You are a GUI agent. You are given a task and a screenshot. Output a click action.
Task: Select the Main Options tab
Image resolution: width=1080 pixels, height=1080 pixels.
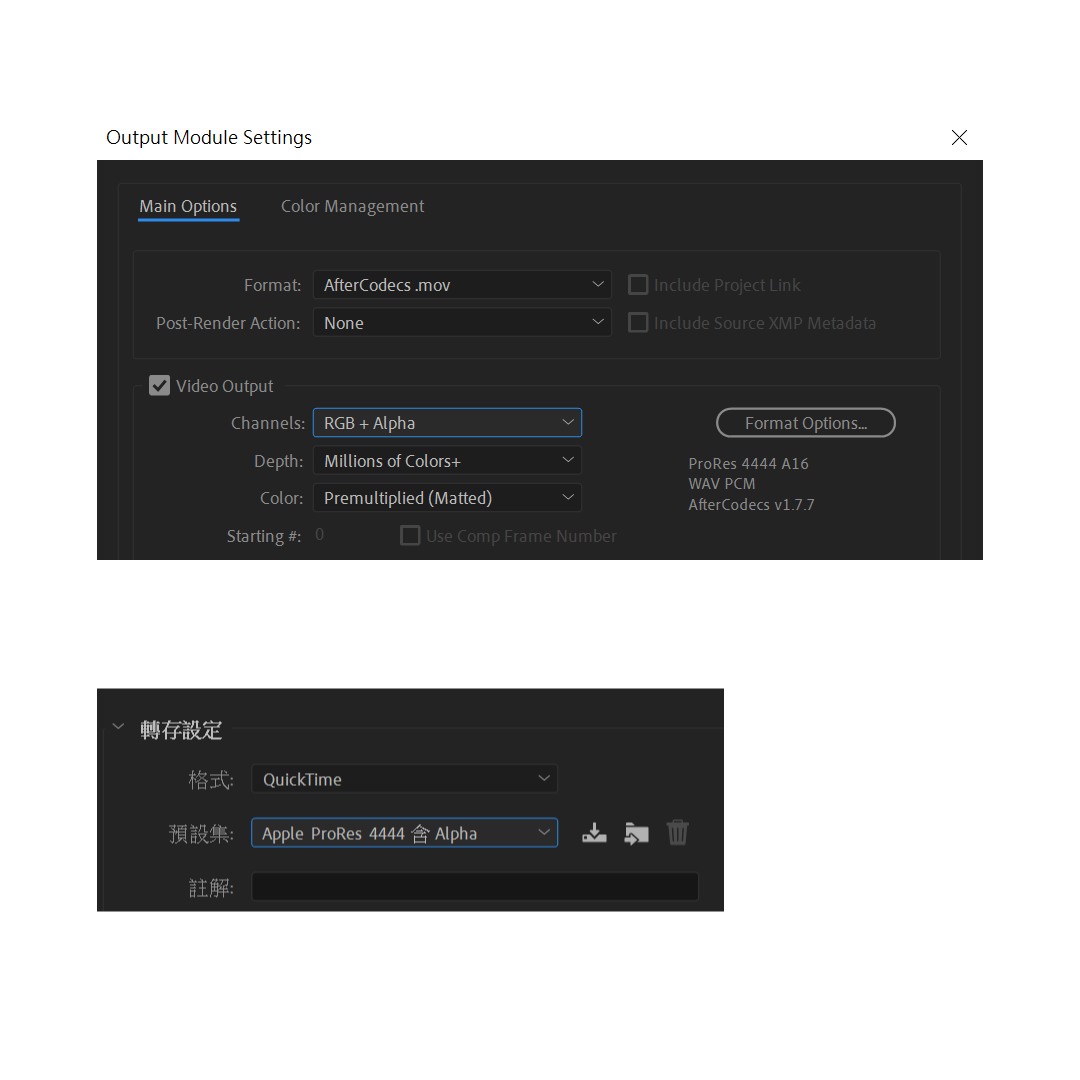[188, 207]
